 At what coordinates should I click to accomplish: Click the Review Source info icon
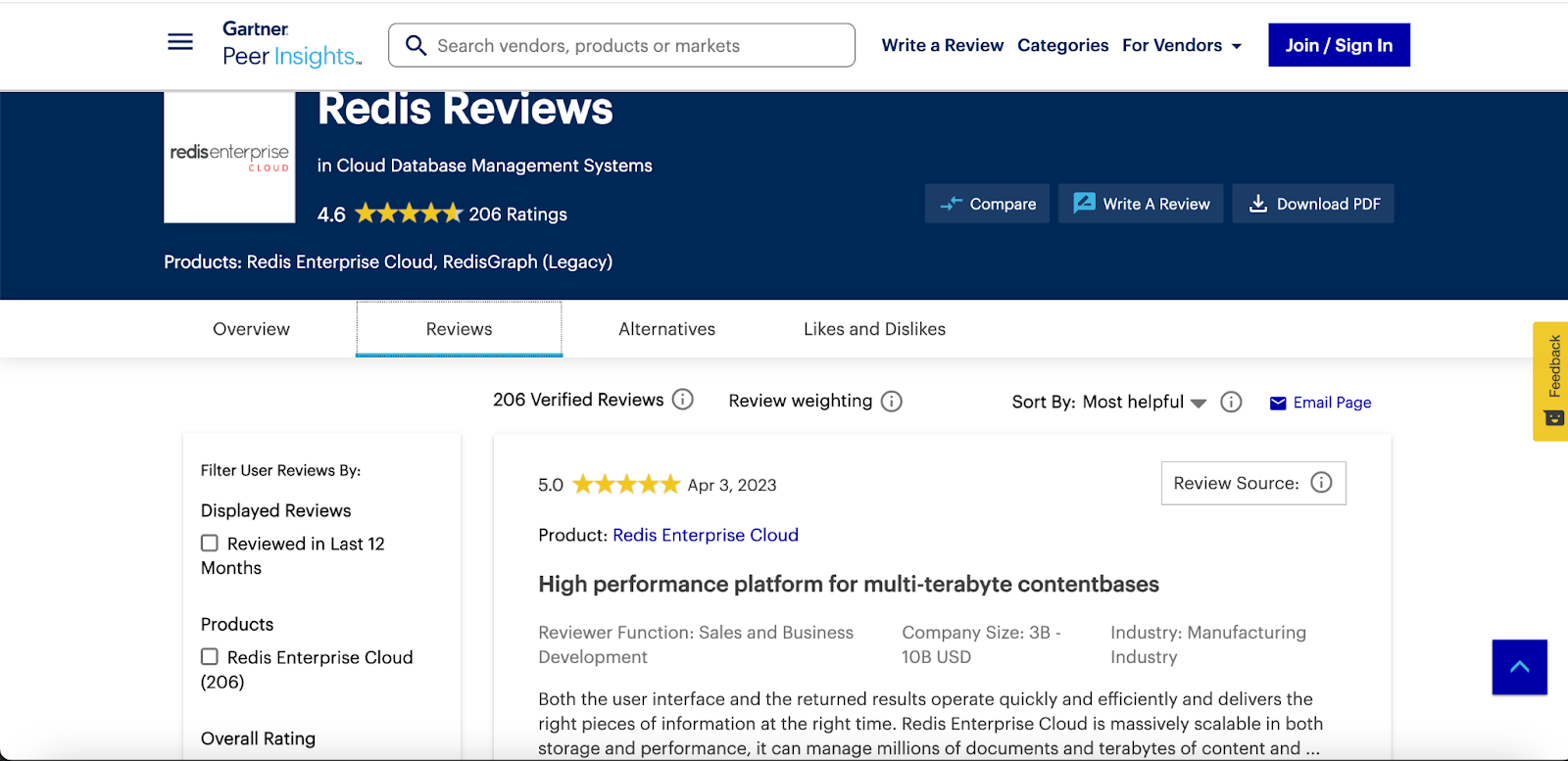coord(1321,483)
